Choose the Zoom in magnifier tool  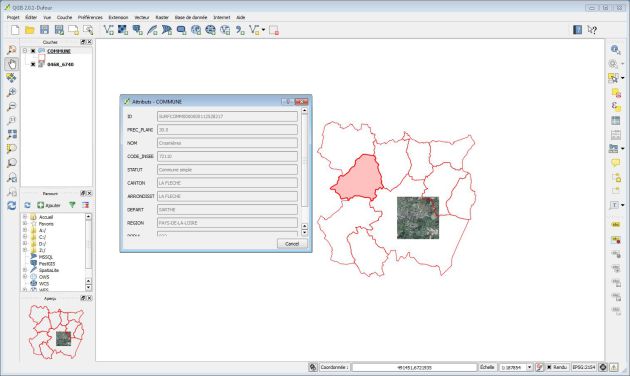coord(12,92)
